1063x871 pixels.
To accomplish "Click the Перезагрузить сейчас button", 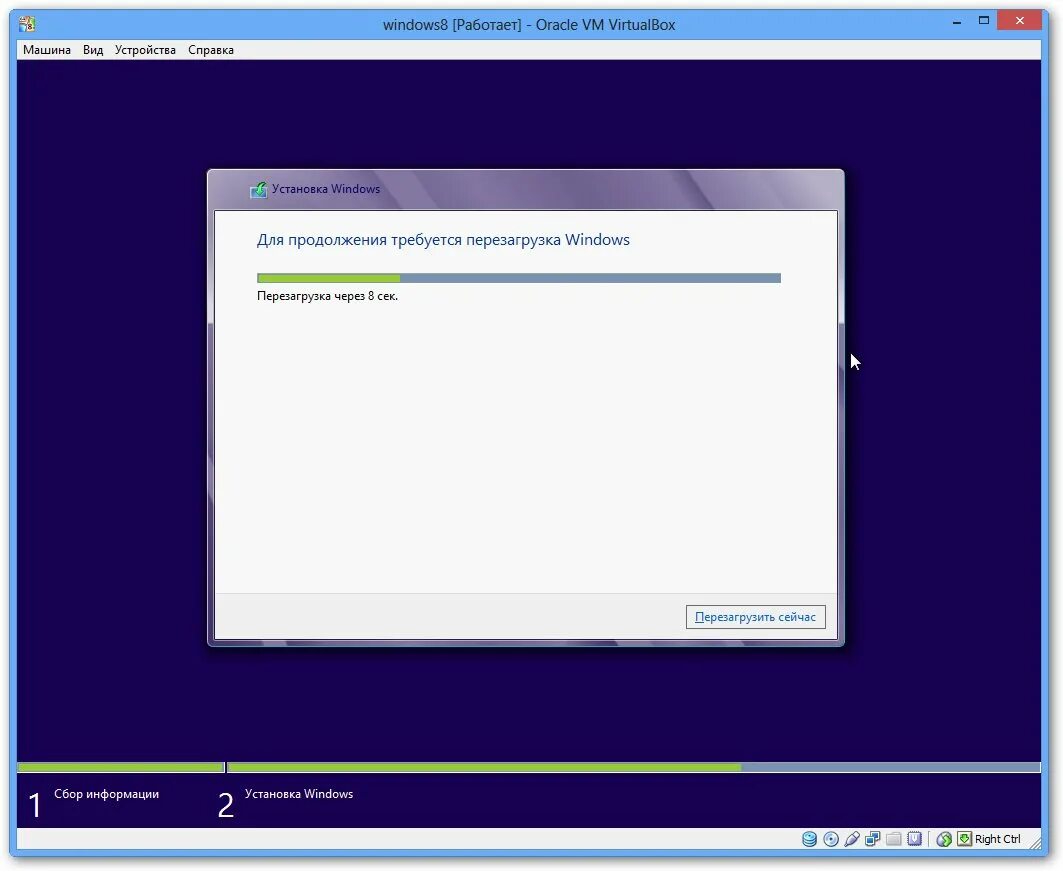I will pos(755,617).
